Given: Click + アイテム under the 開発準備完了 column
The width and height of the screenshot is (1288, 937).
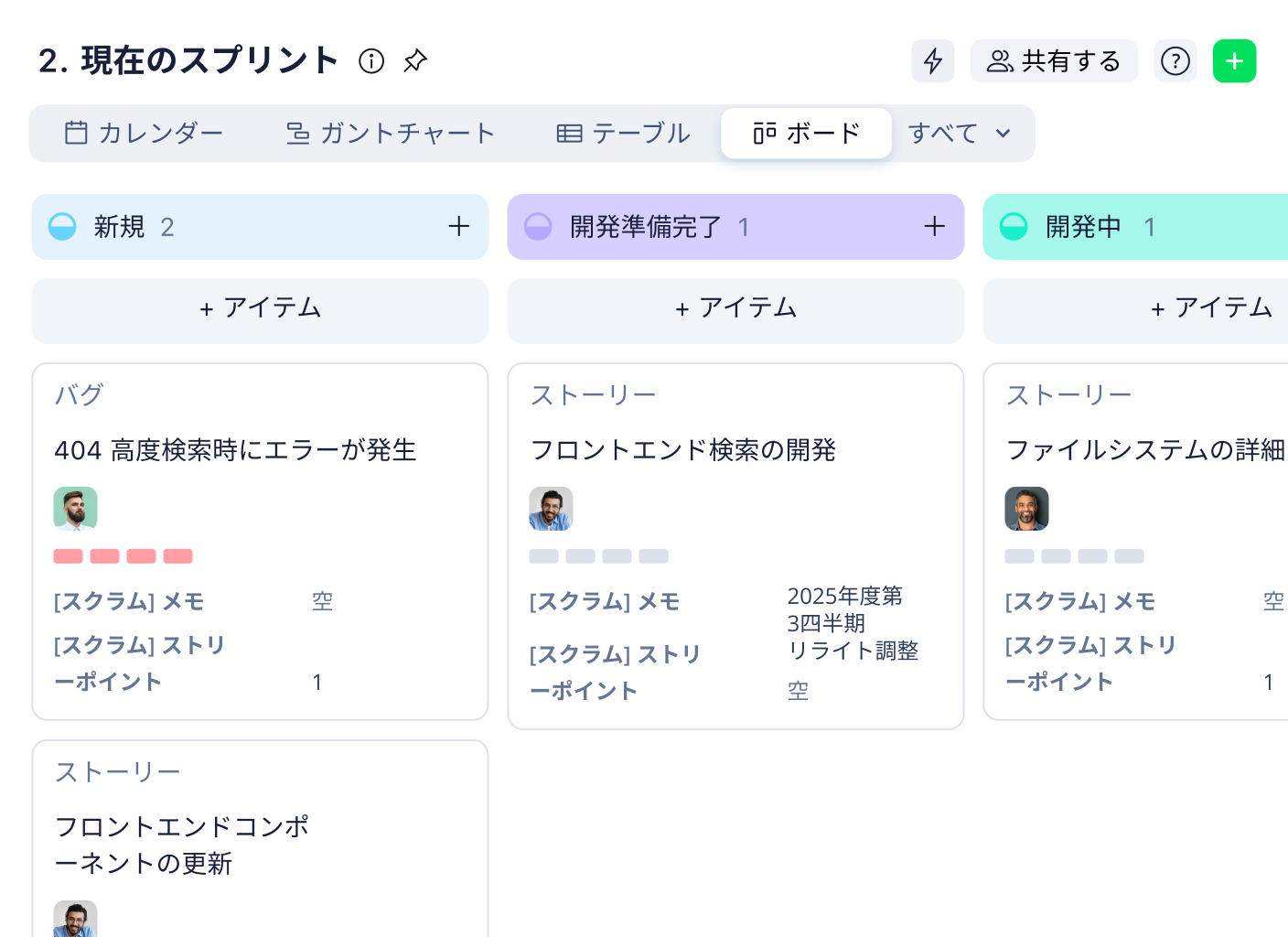Looking at the screenshot, I should click(736, 311).
